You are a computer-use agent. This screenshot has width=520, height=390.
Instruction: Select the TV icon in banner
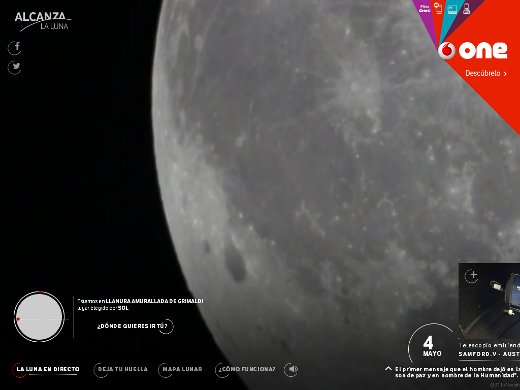(x=452, y=9)
